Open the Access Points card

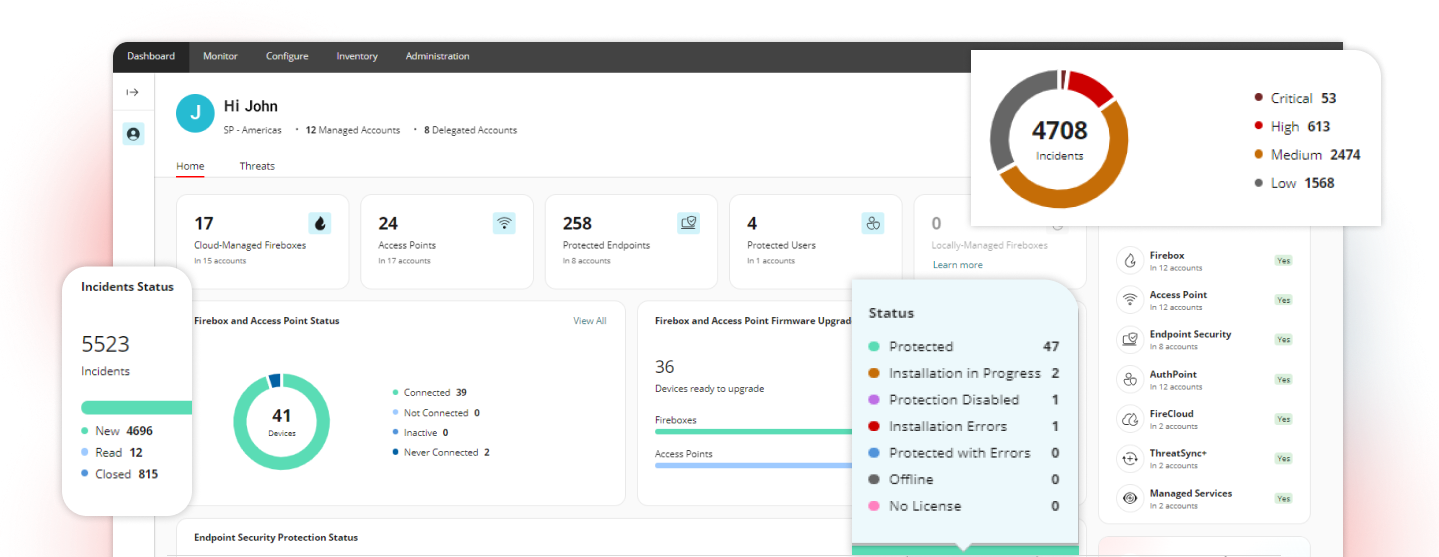coord(447,242)
